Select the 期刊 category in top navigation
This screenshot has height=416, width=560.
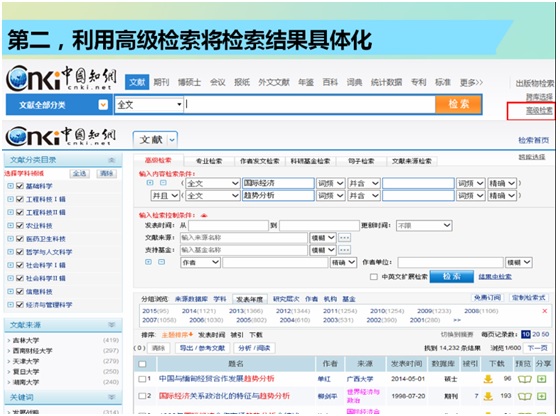161,82
